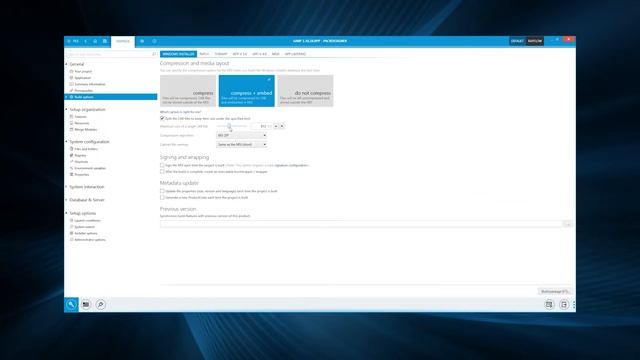The width and height of the screenshot is (640, 360).
Task: Go to the home screen icon
Action: tap(95, 41)
